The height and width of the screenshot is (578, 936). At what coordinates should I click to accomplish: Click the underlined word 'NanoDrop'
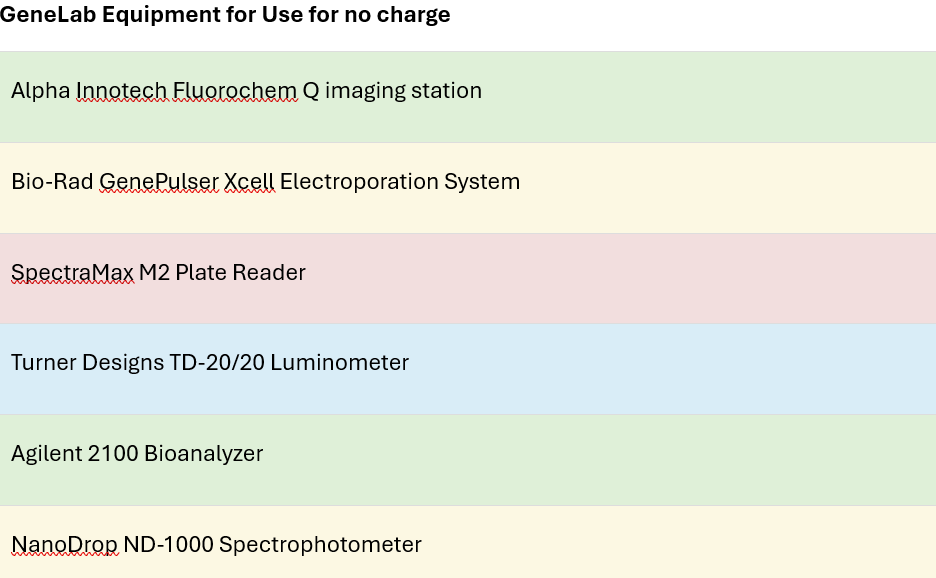click(x=64, y=545)
